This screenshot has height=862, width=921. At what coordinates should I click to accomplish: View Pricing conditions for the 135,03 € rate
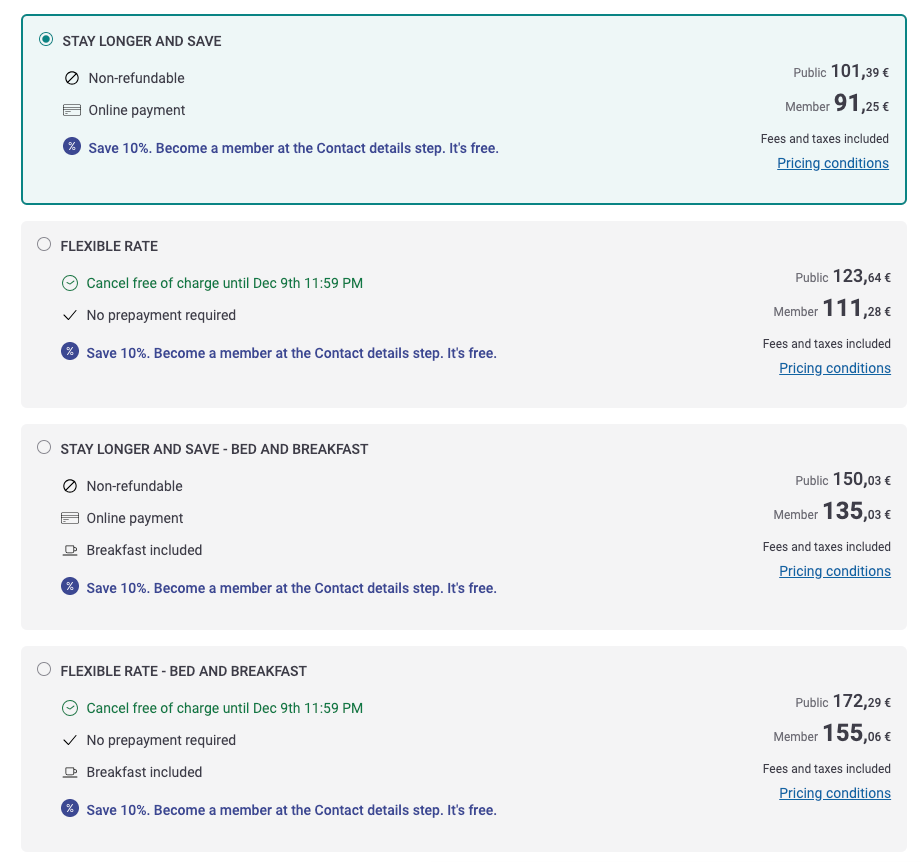(x=835, y=571)
